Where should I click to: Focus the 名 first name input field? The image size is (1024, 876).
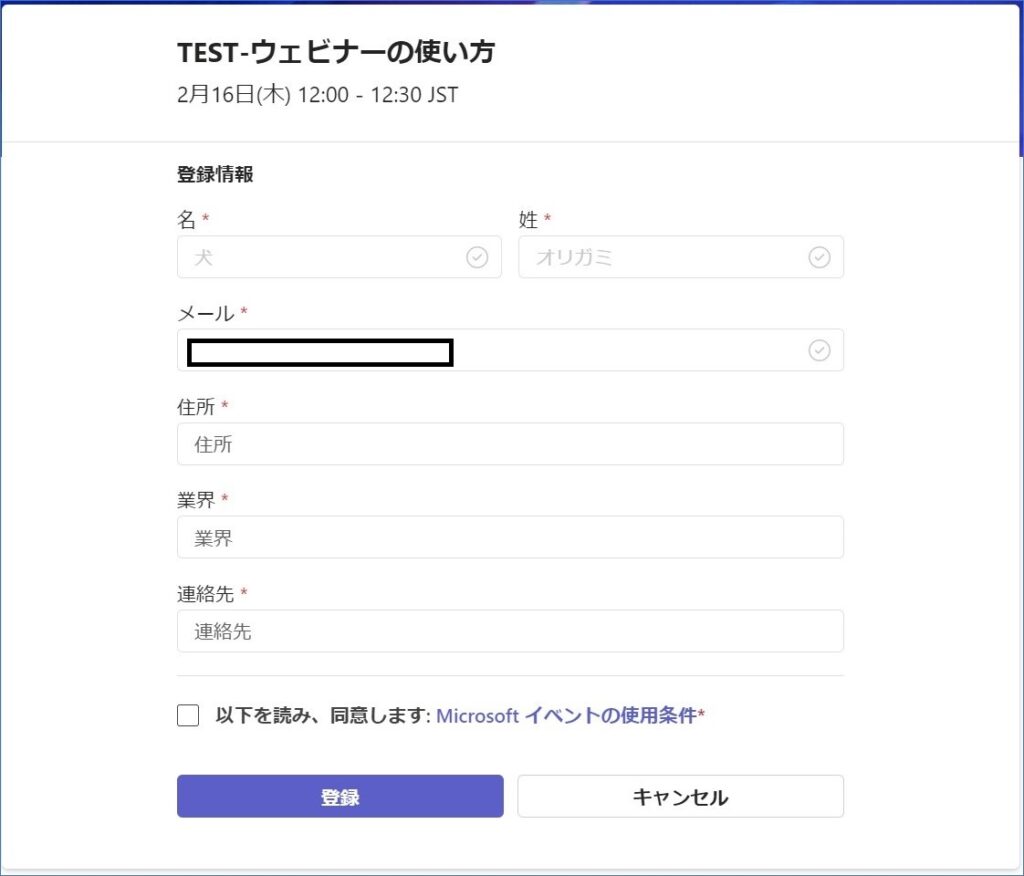pyautogui.click(x=320, y=257)
